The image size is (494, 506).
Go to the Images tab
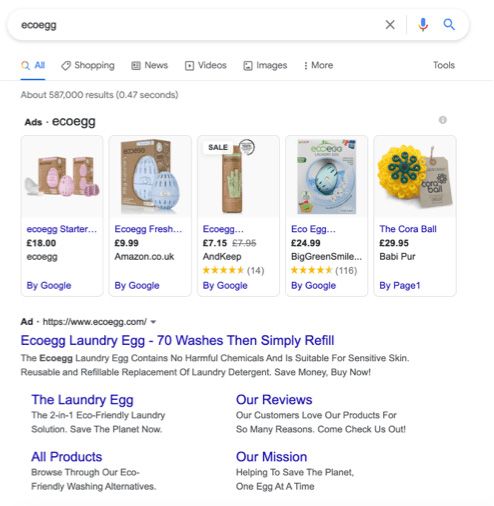coord(265,65)
